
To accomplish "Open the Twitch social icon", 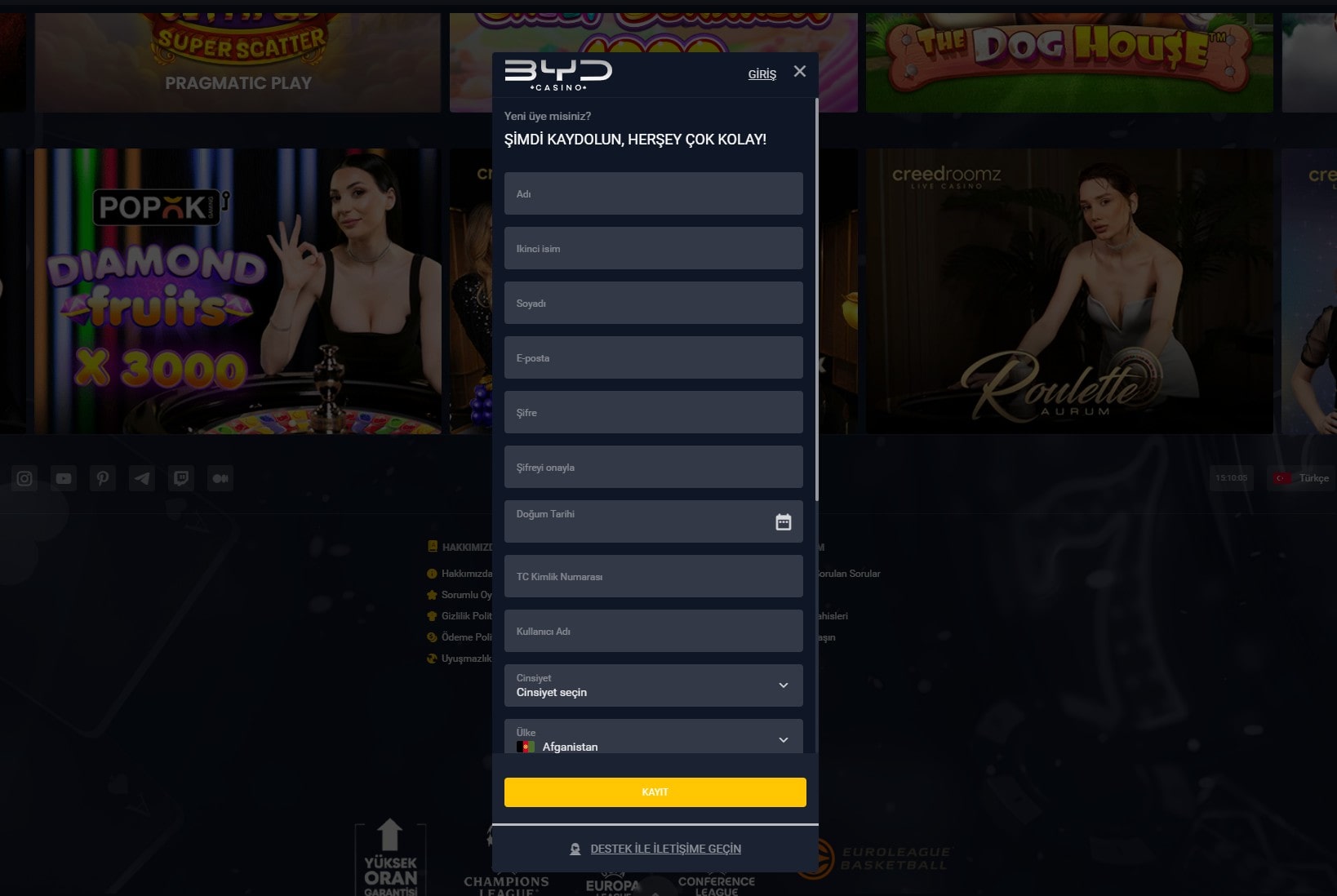I will click(181, 478).
